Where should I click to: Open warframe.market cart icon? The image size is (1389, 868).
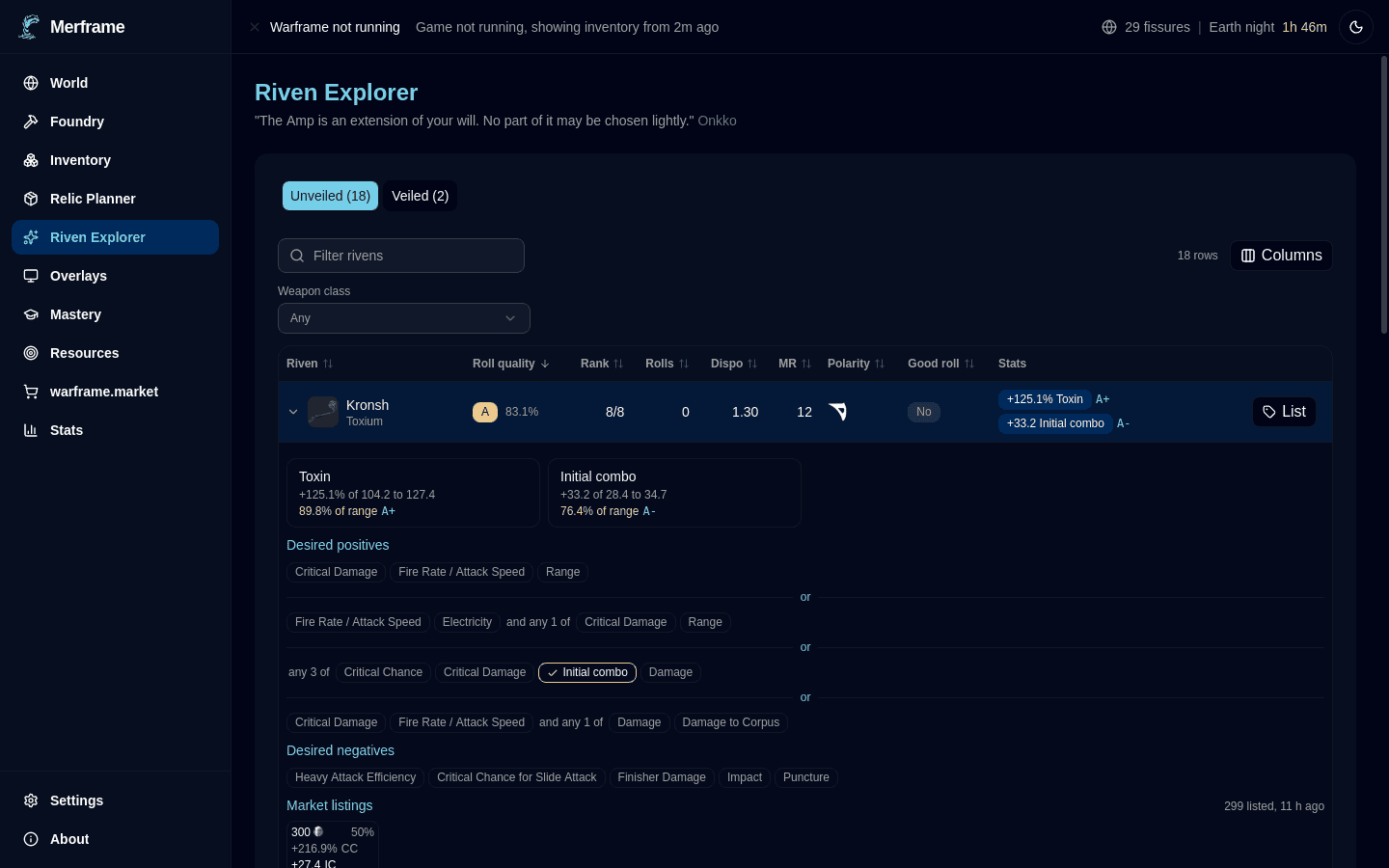[x=31, y=392]
